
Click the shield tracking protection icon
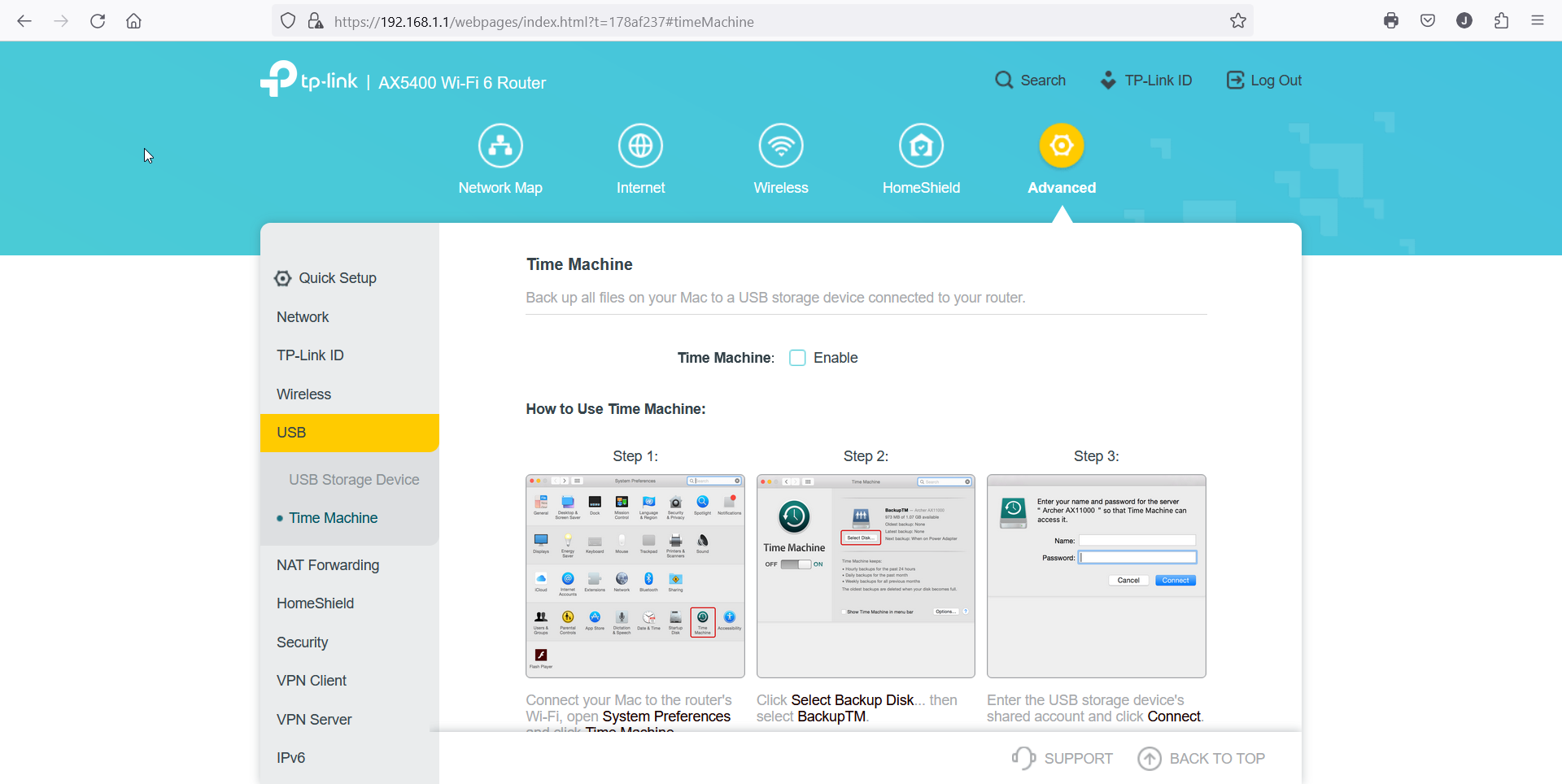point(288,21)
